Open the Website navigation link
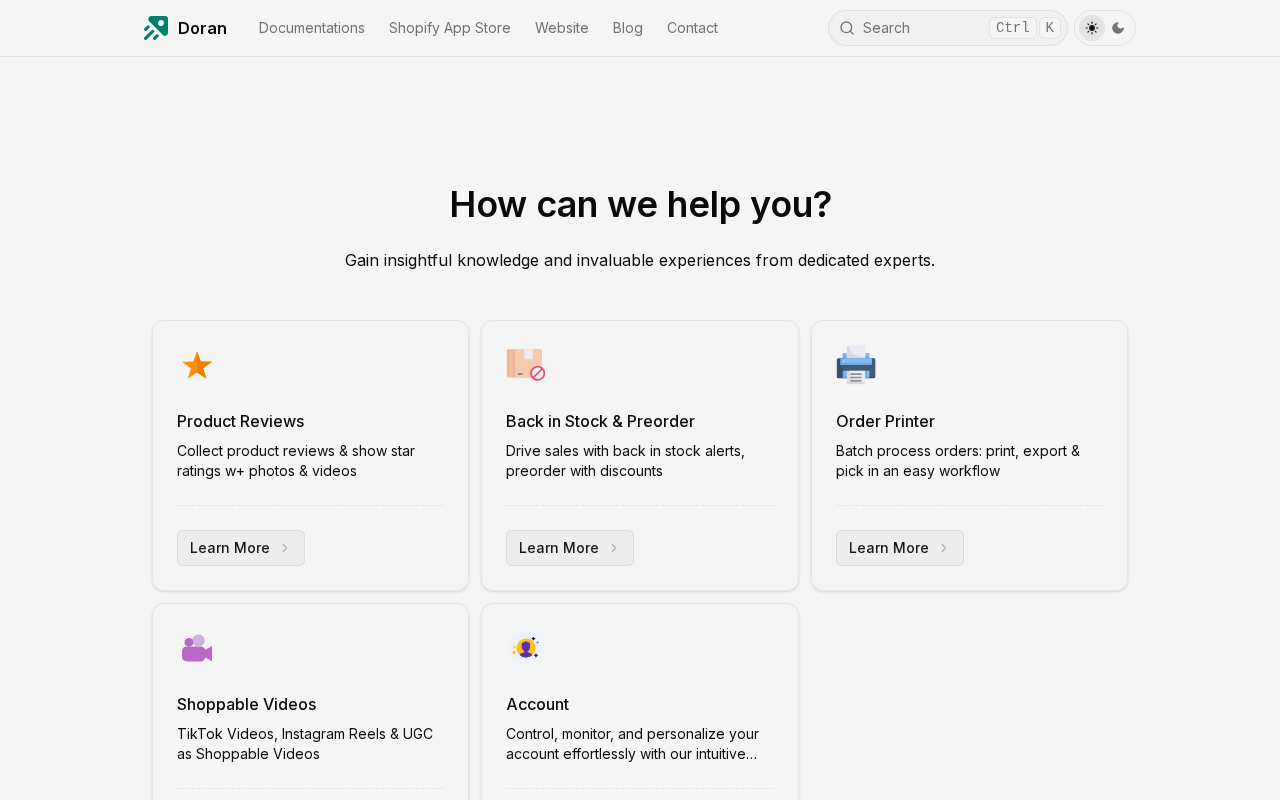 coord(562,28)
